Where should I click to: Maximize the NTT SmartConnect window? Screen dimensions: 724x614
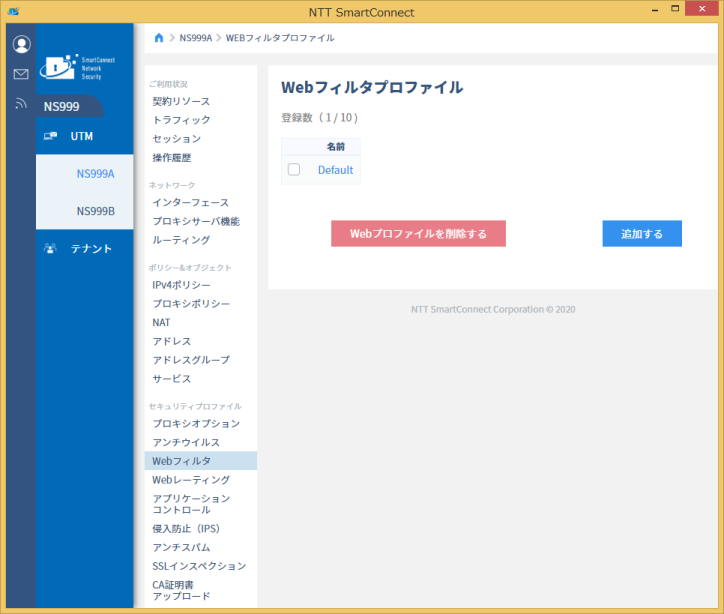[x=675, y=9]
